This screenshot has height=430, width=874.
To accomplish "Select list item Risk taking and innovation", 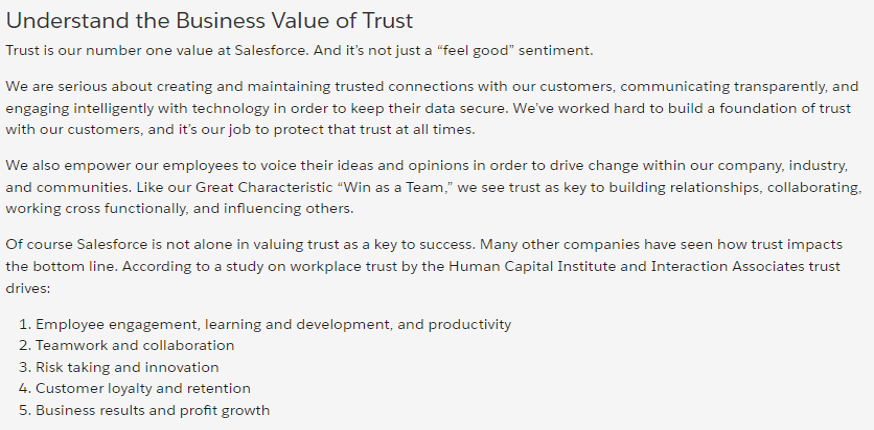I will click(x=127, y=367).
